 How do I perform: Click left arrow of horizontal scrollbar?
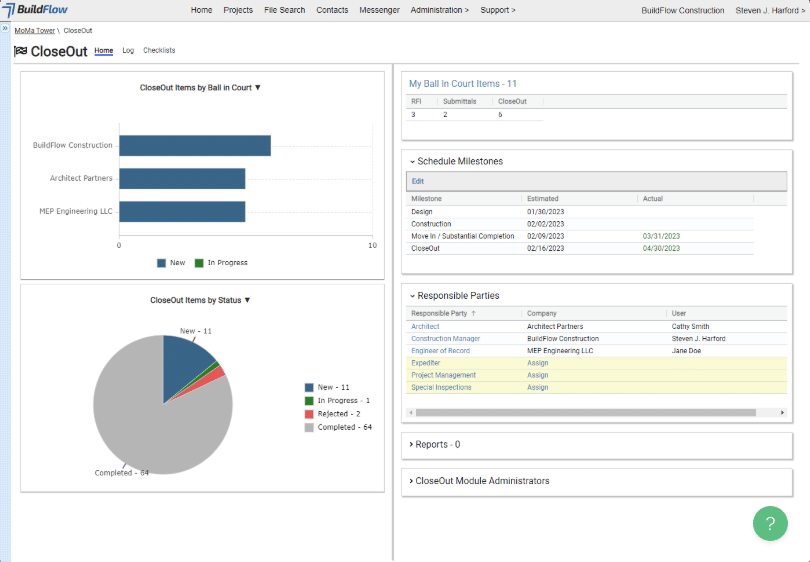pyautogui.click(x=411, y=412)
